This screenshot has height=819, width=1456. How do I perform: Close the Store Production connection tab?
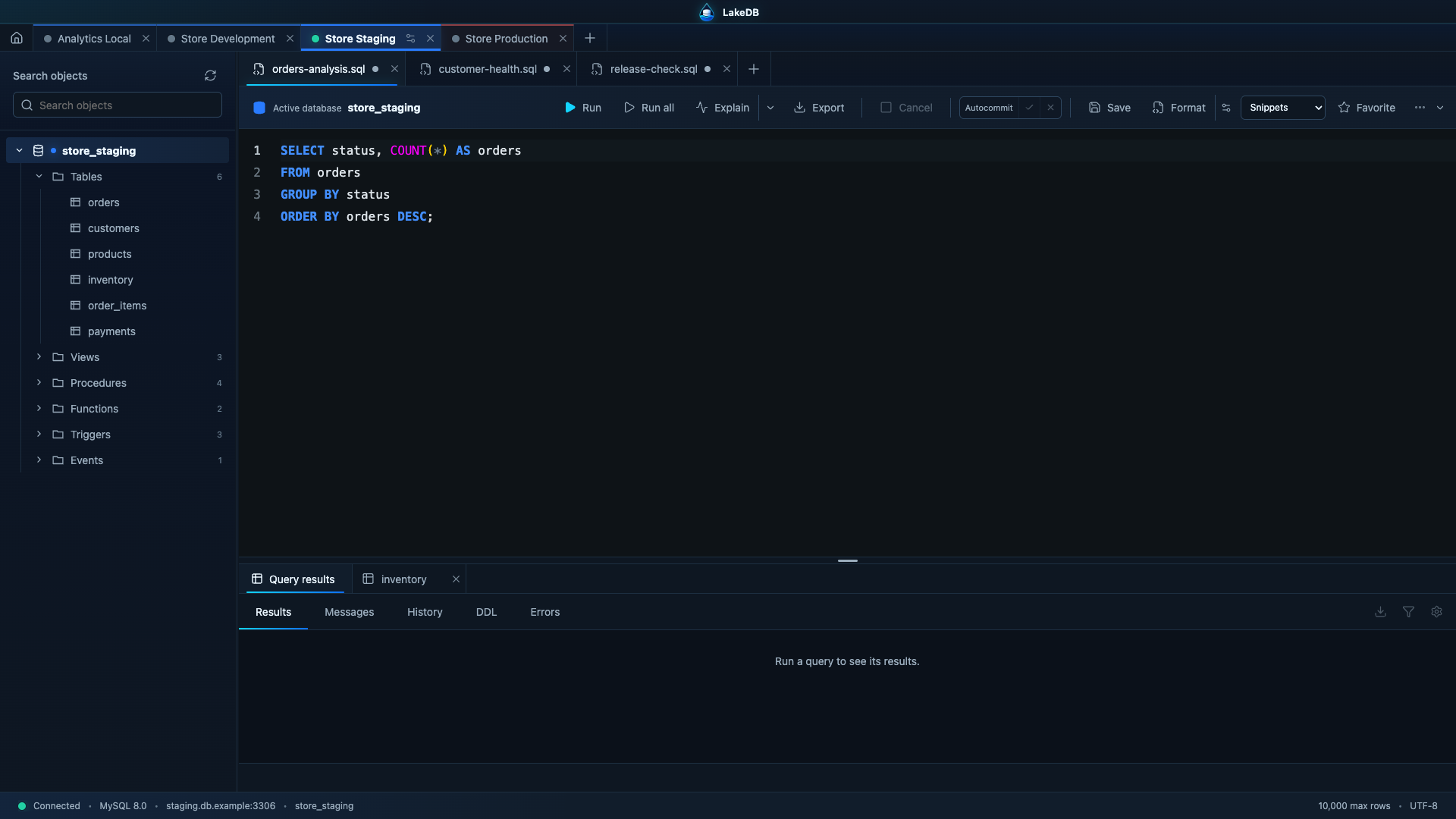563,38
